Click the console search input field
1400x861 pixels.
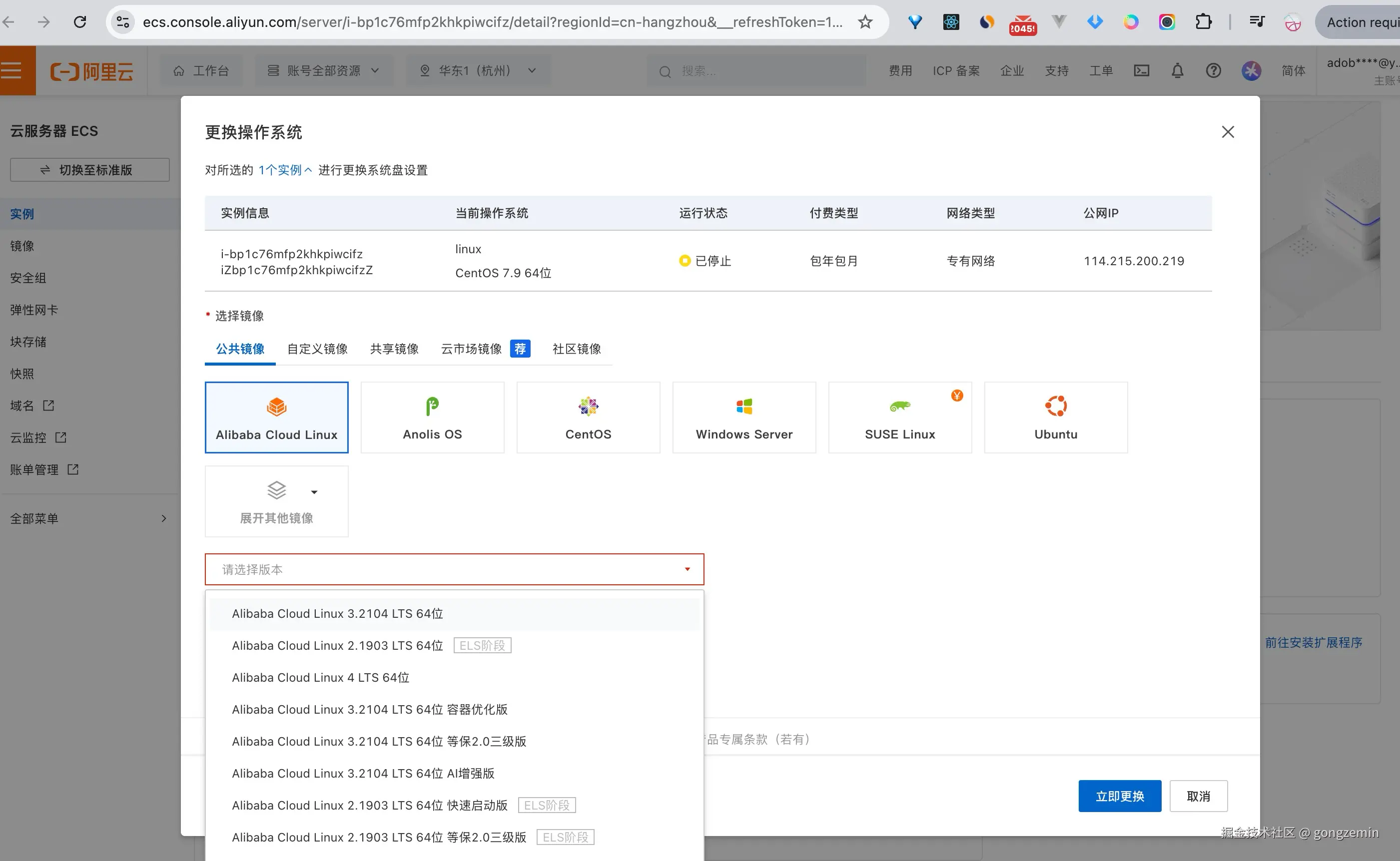coord(763,70)
